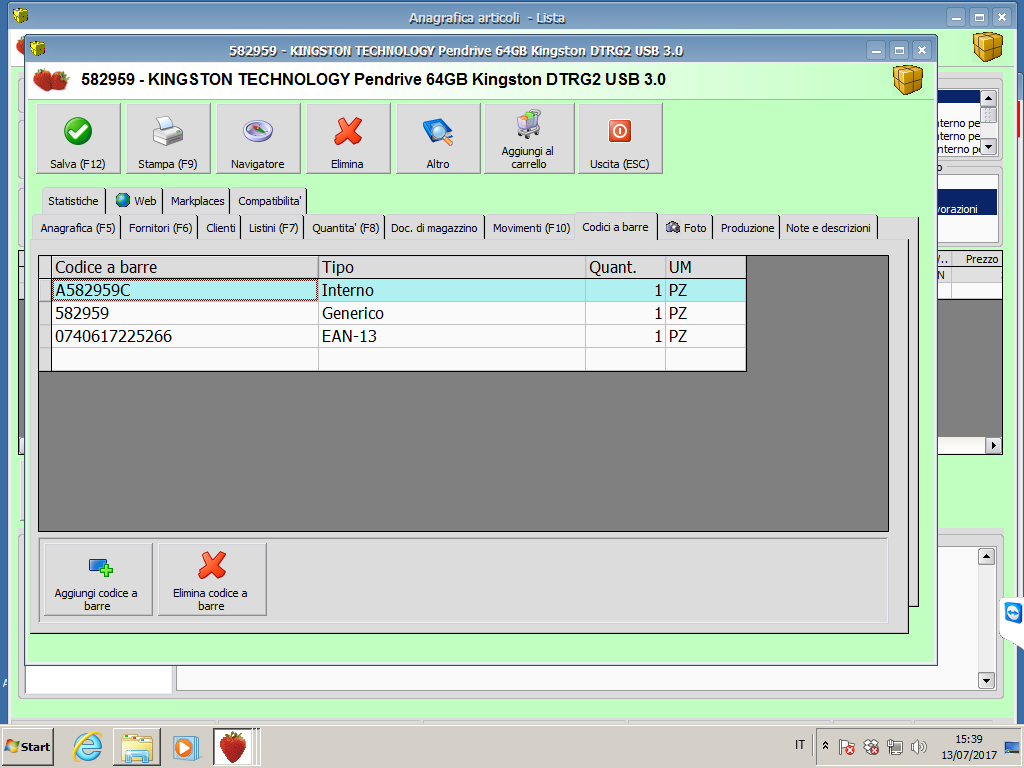Open the Produzione tab

click(x=747, y=228)
